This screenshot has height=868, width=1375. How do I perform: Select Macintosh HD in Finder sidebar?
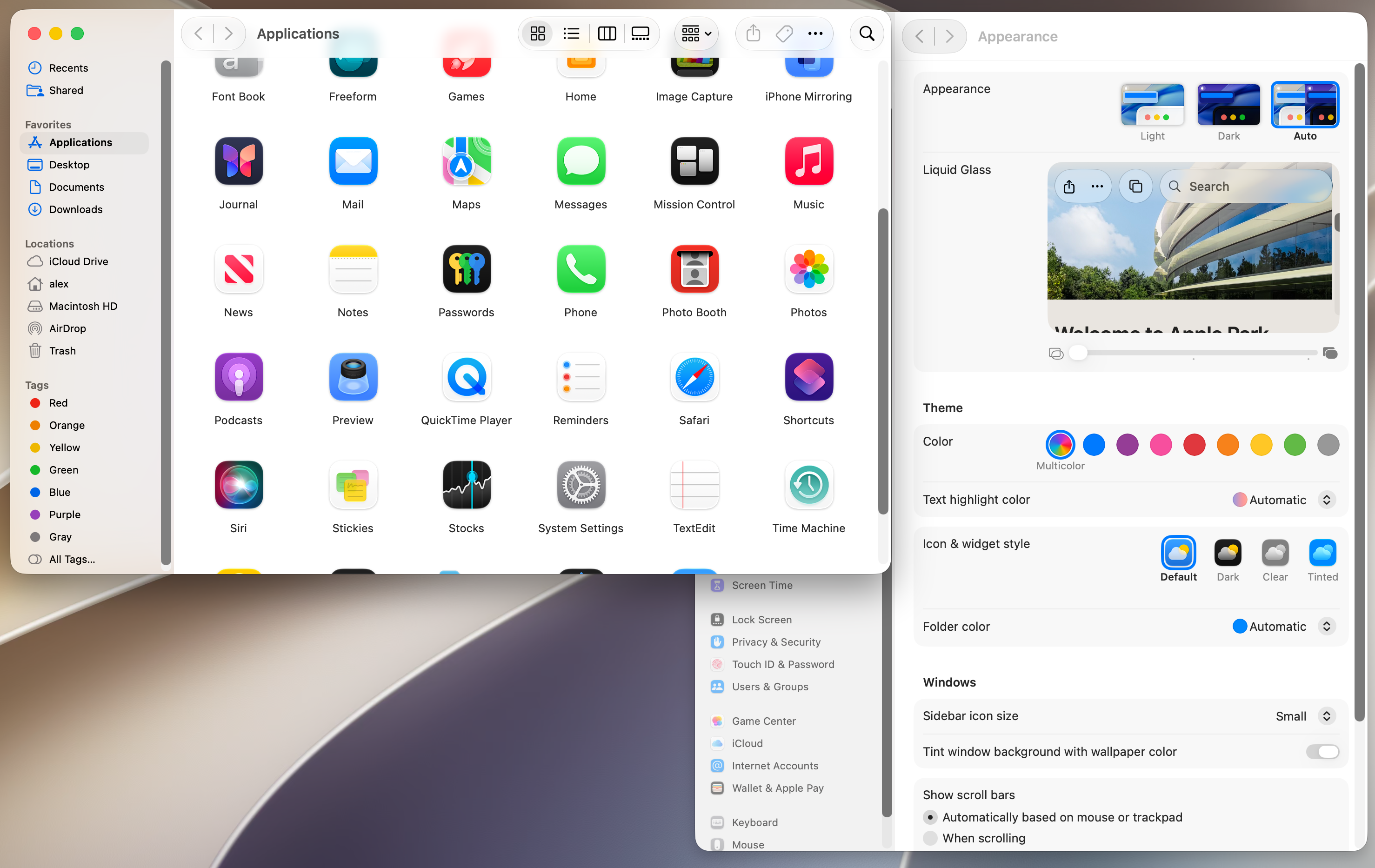point(84,306)
